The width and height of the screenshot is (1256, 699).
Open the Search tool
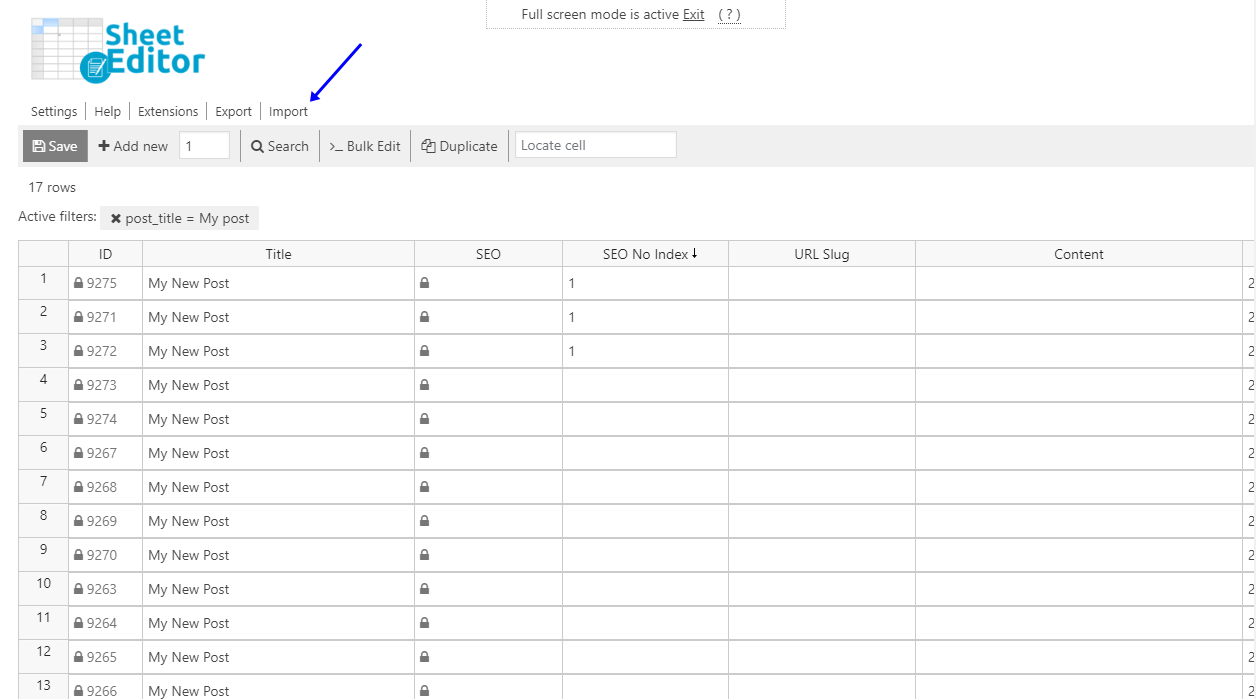point(280,146)
